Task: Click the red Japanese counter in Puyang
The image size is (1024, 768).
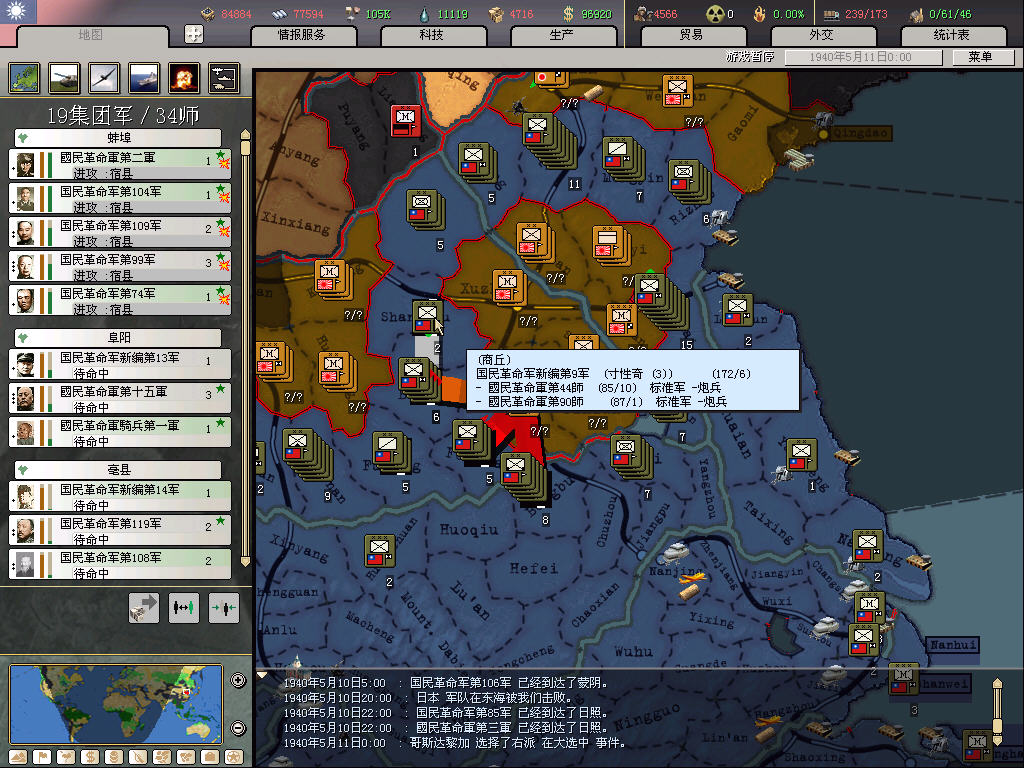Action: coord(406,121)
